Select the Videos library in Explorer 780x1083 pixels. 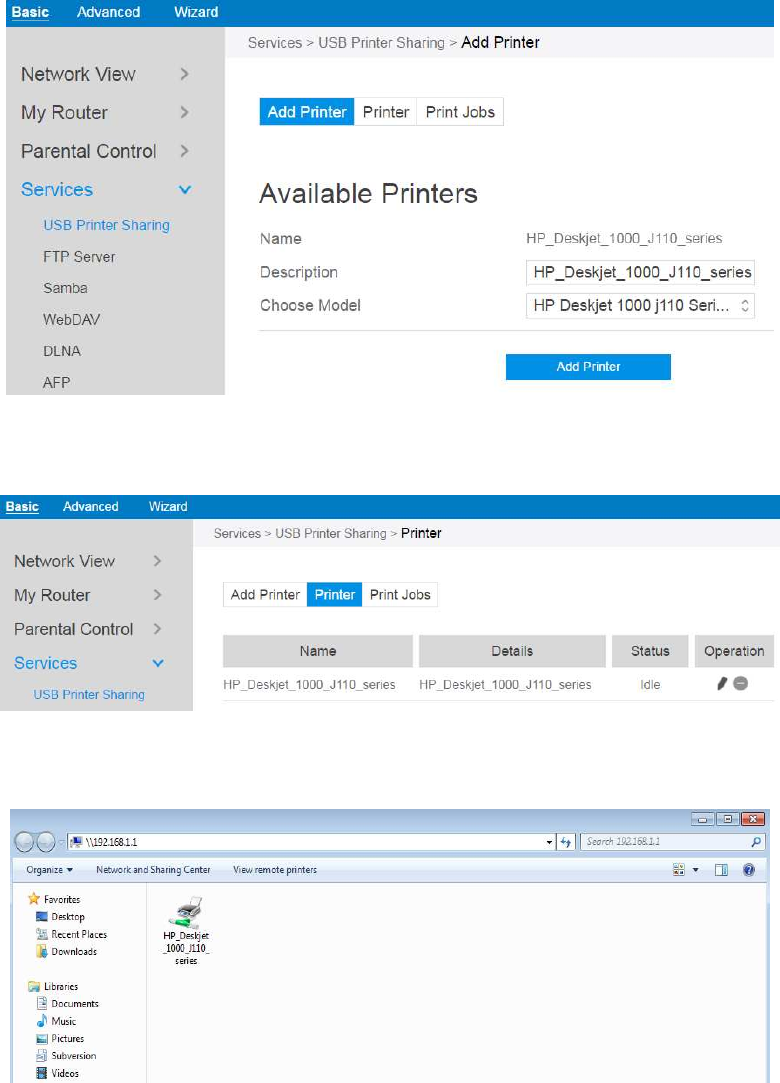coord(57,1073)
